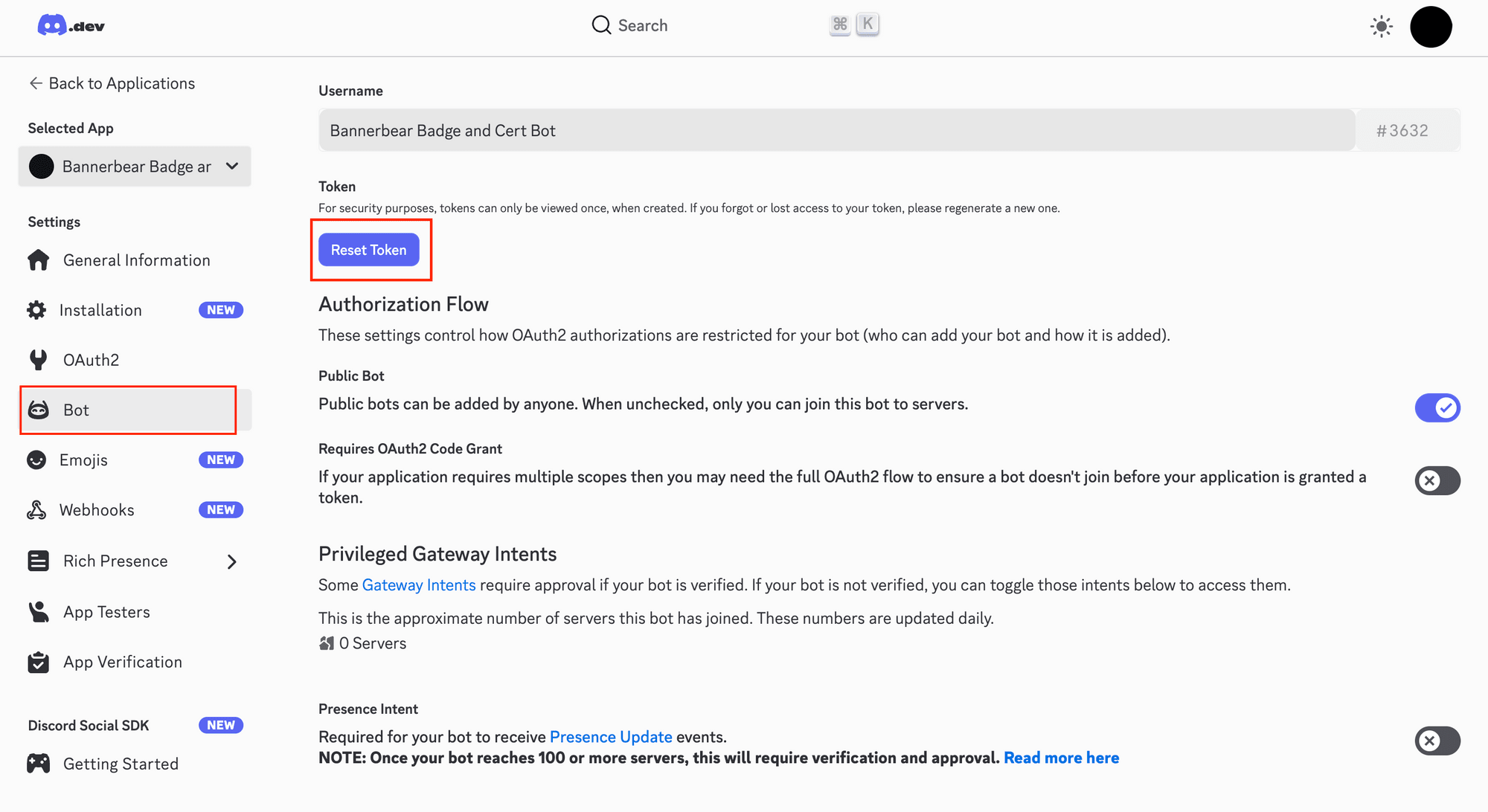
Task: Click the OAuth2 wrench icon
Action: 38,360
